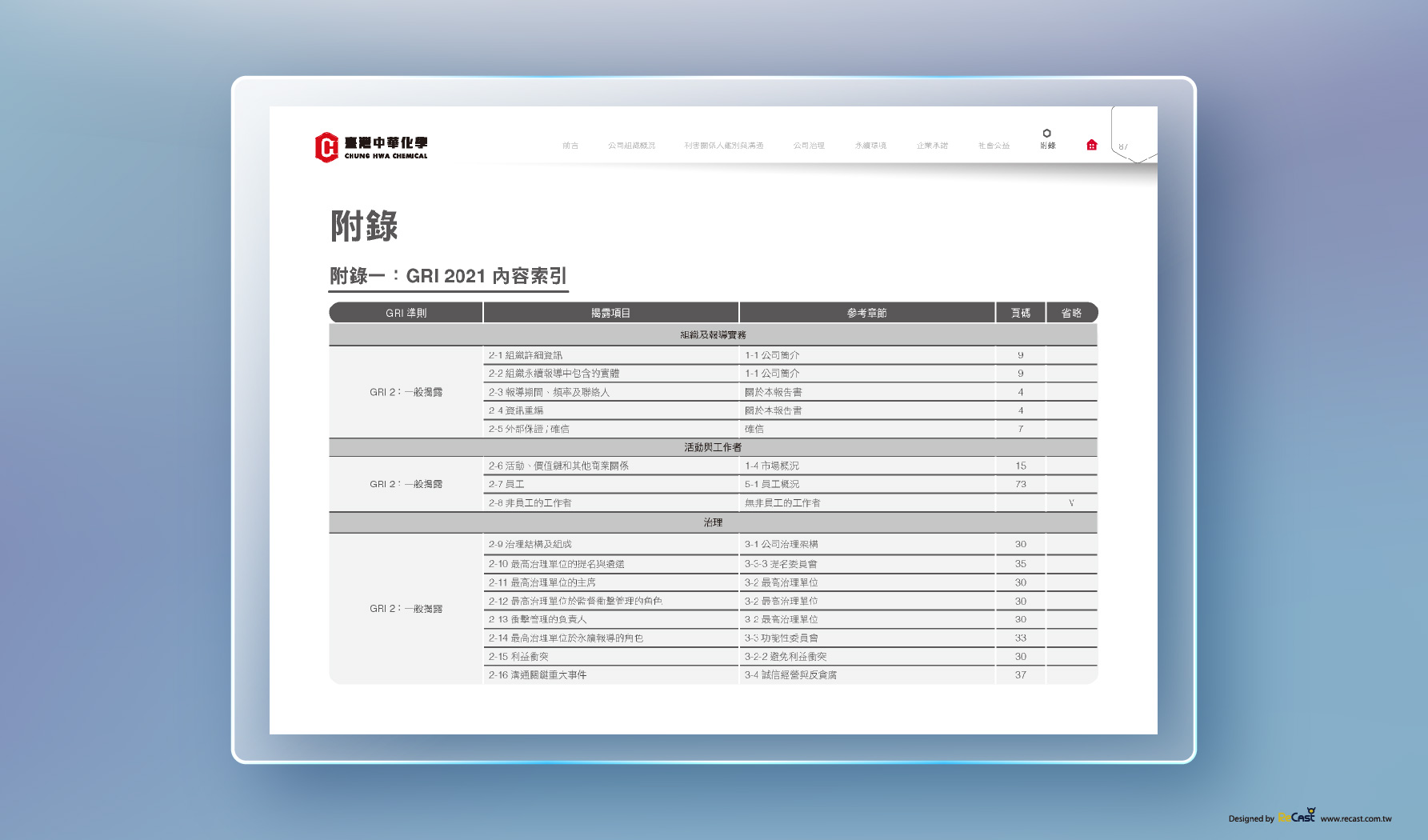Click the GRI 準則 column header
1428x840 pixels.
tap(406, 313)
